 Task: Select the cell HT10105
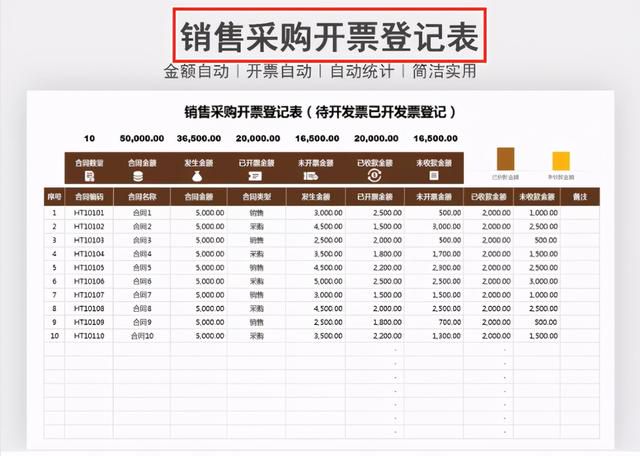click(x=89, y=268)
